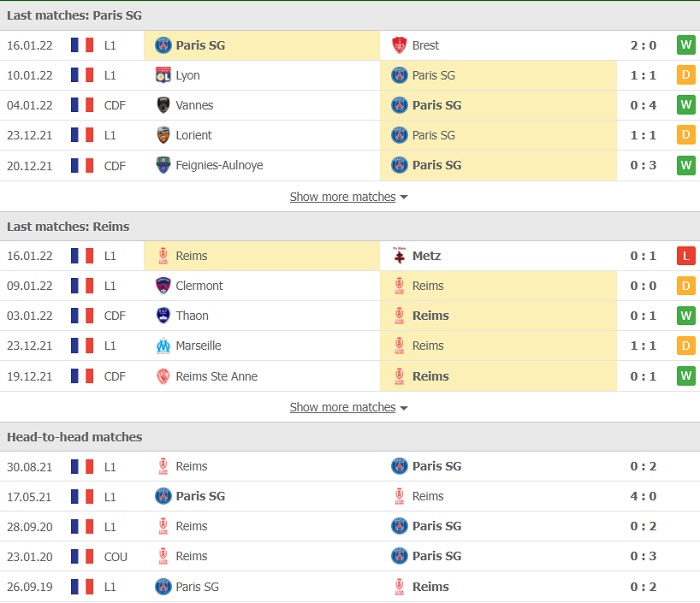
Task: Click the Brest club crest icon
Action: [399, 45]
